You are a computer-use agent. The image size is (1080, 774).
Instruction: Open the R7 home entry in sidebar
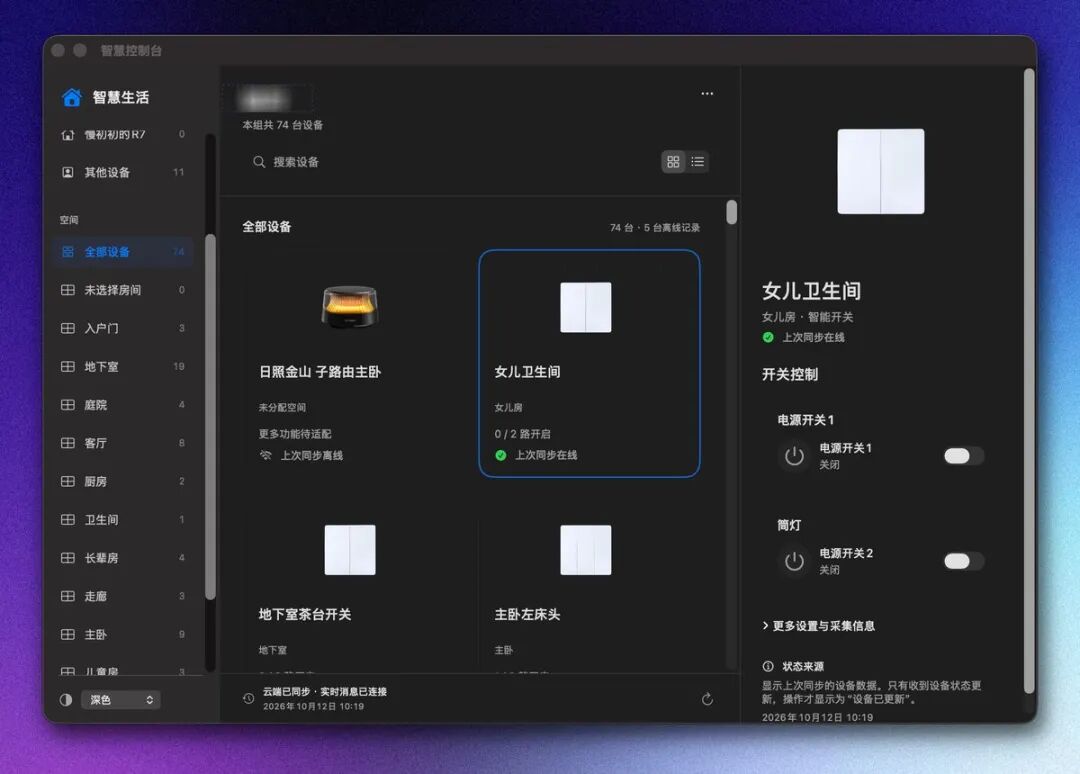(124, 134)
